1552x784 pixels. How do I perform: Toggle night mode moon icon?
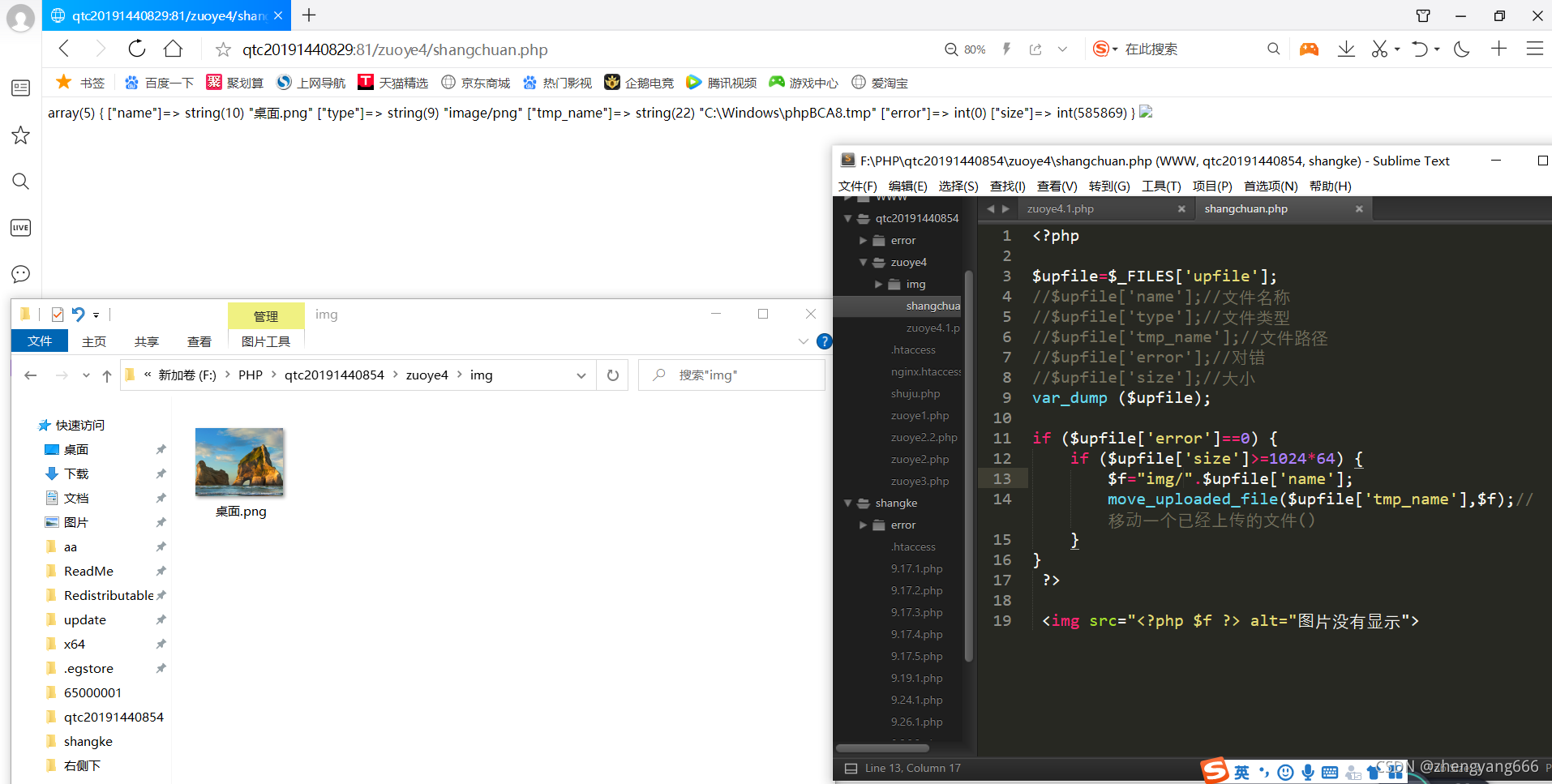[1462, 49]
